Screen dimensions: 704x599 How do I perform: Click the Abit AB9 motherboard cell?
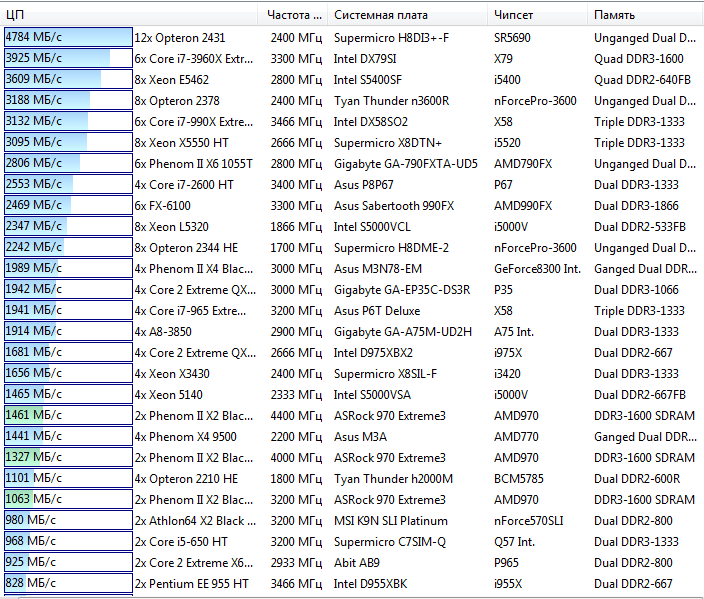point(356,563)
